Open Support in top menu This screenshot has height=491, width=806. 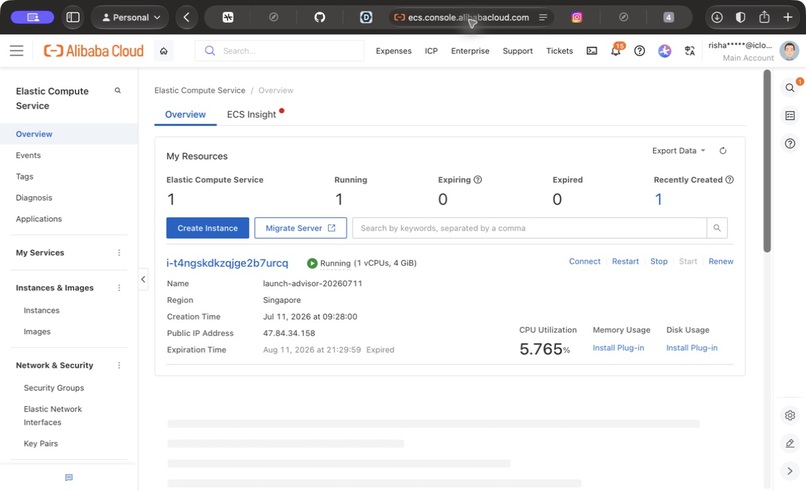point(517,51)
